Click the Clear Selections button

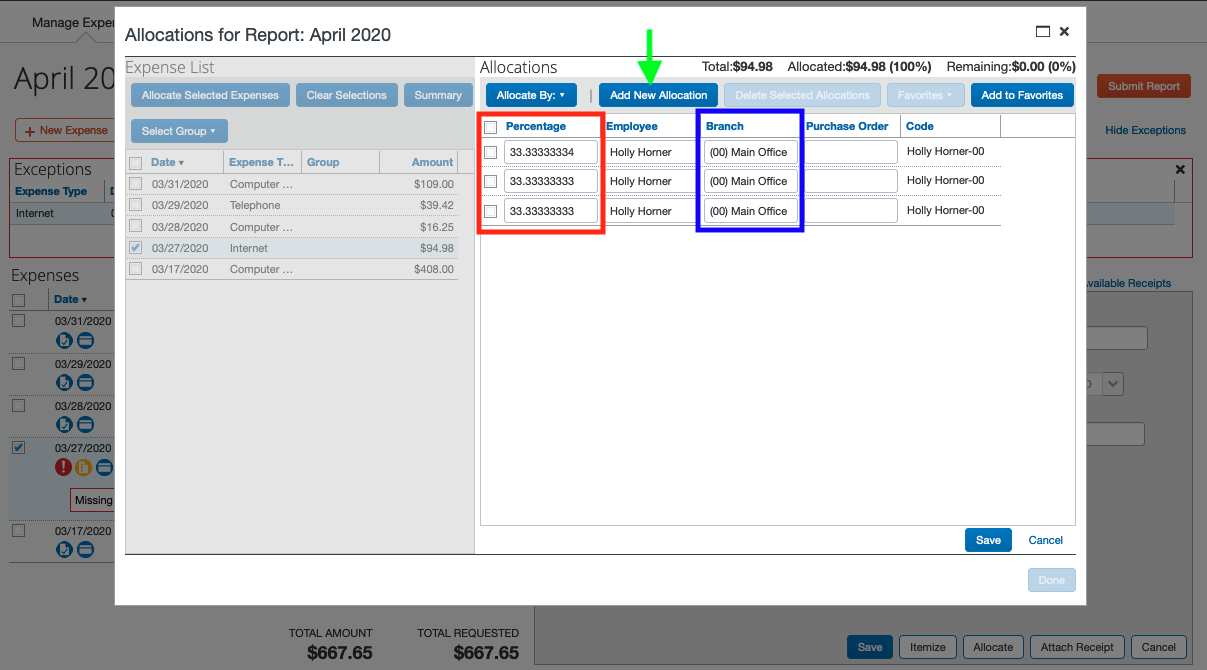346,95
